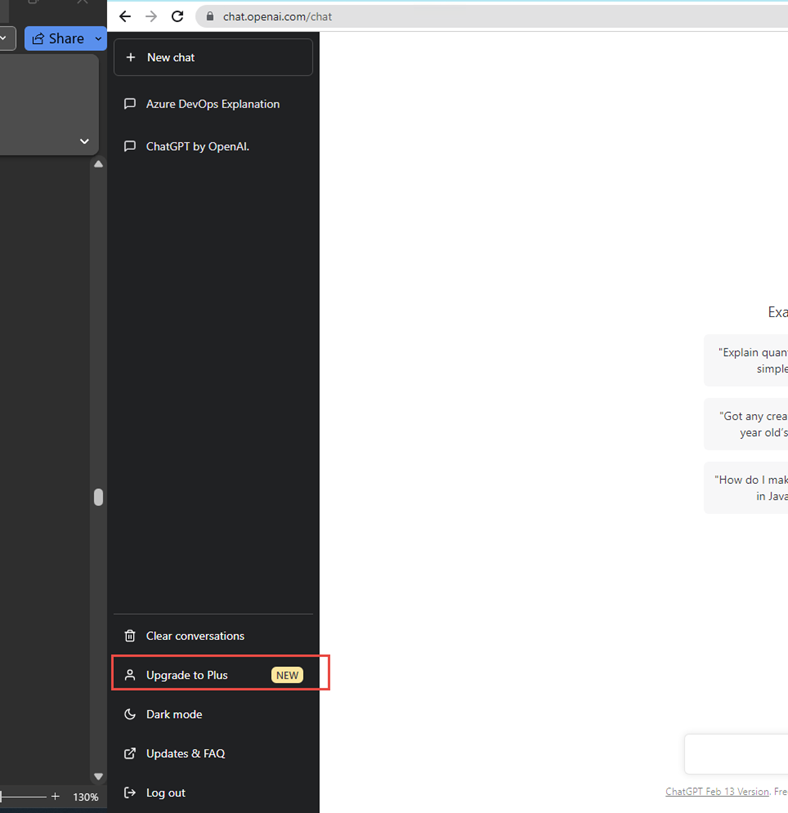The height and width of the screenshot is (813, 788).
Task: Click the "Explain quan..." example prompt
Action: pyautogui.click(x=746, y=360)
